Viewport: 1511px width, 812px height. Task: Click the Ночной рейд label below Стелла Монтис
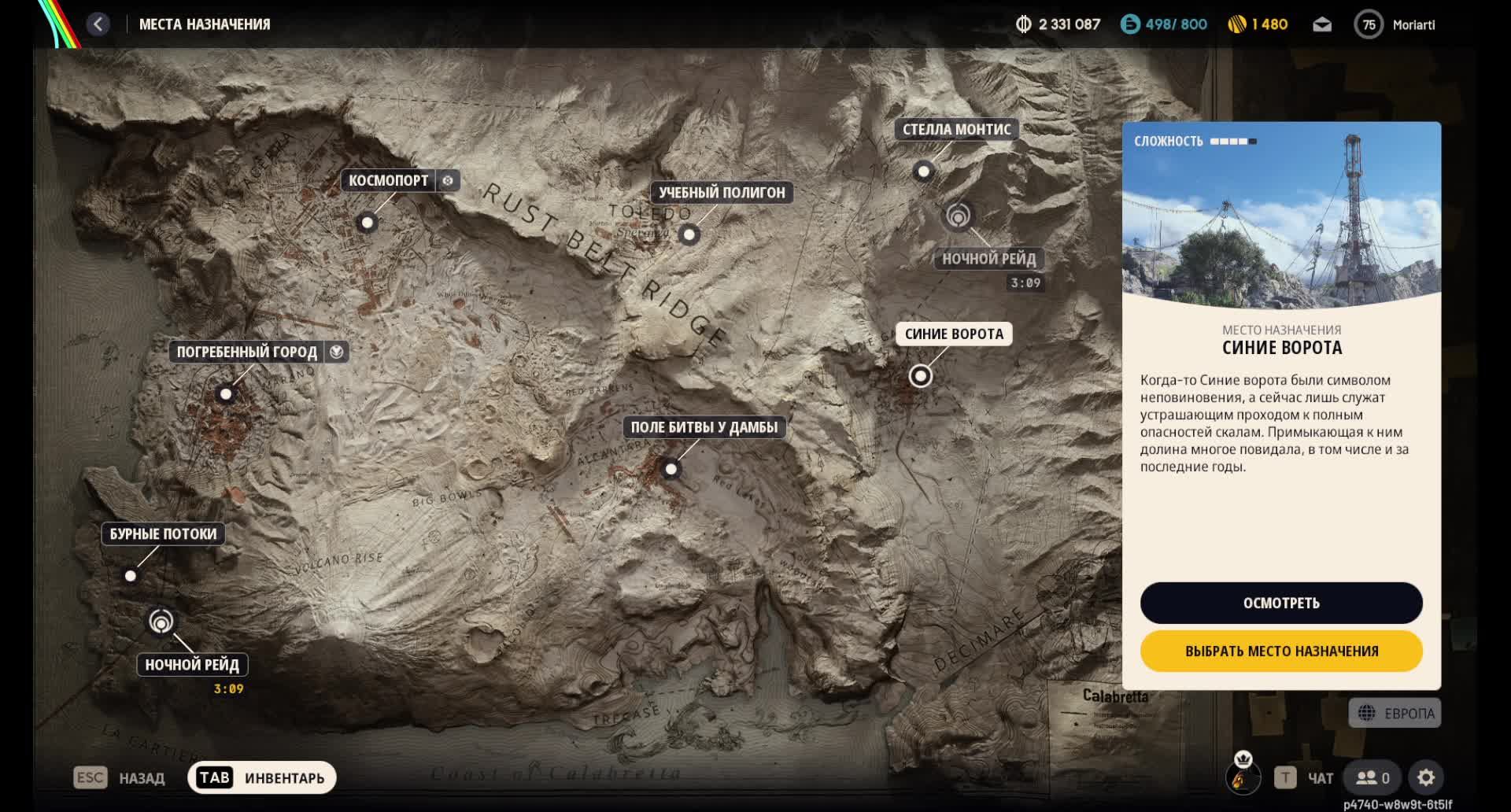(x=989, y=259)
